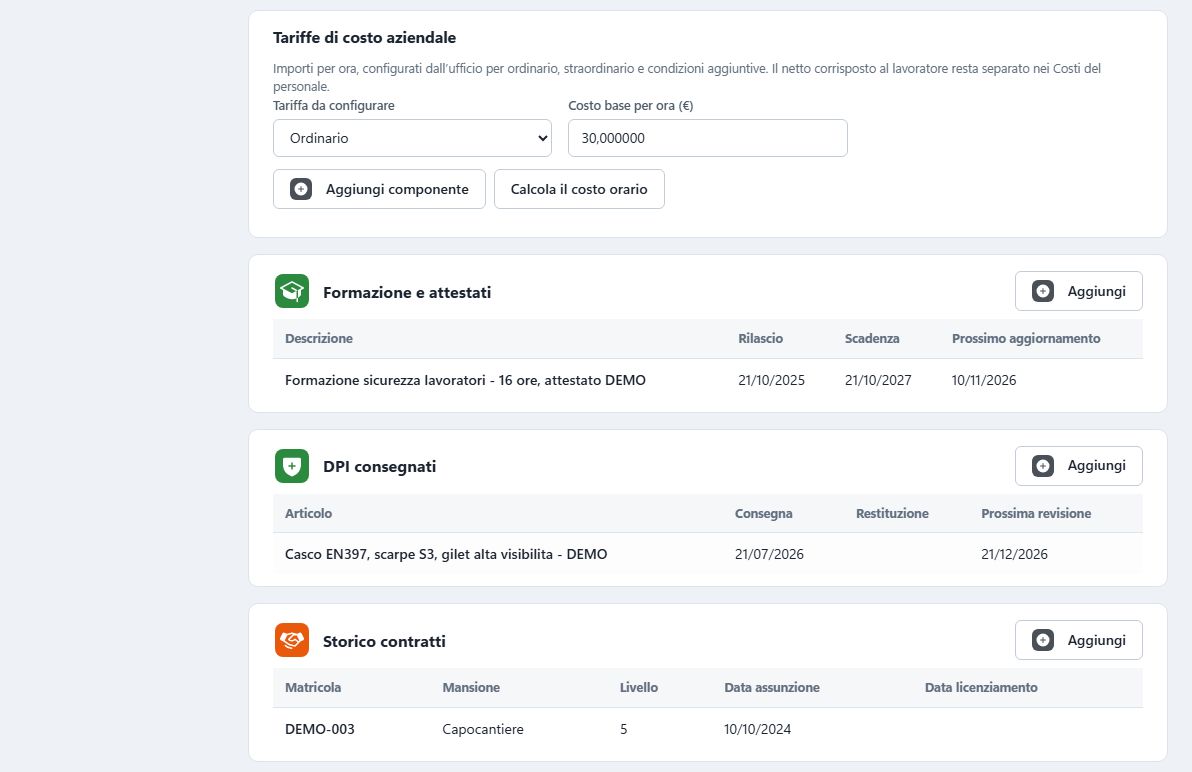Click the Data assunzione column header
1192x772 pixels.
tap(772, 687)
